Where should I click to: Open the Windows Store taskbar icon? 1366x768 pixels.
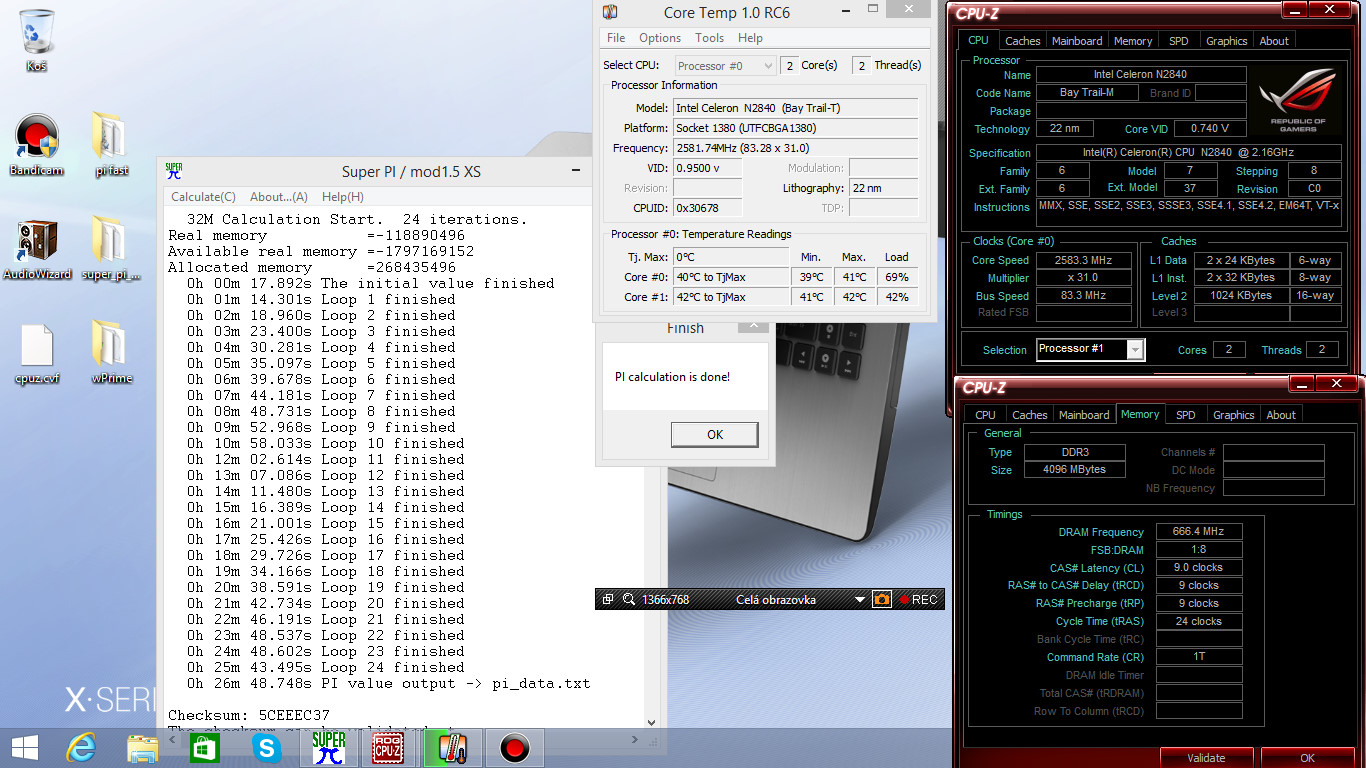204,747
